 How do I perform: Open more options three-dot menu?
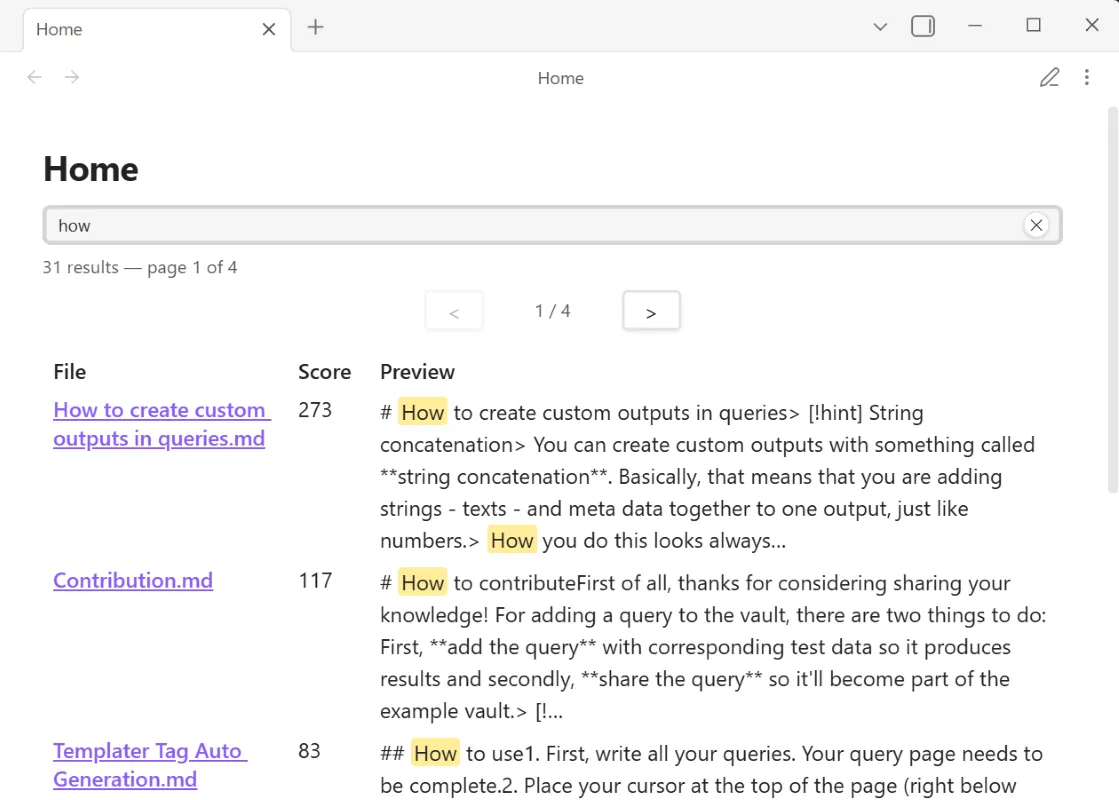[x=1086, y=77]
